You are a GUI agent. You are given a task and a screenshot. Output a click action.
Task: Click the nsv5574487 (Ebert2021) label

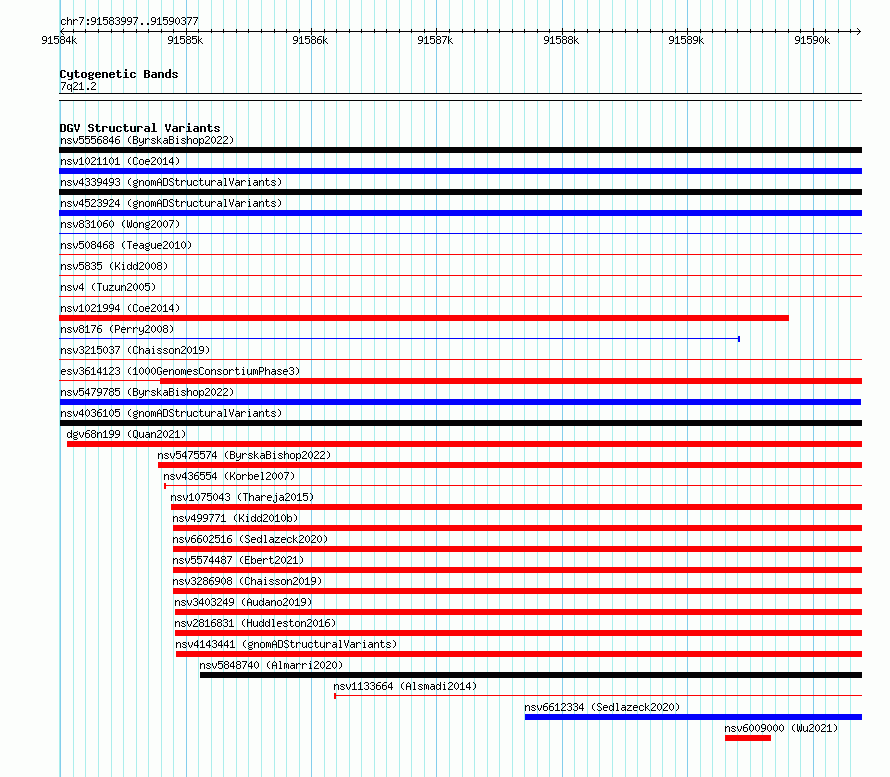tap(238, 560)
